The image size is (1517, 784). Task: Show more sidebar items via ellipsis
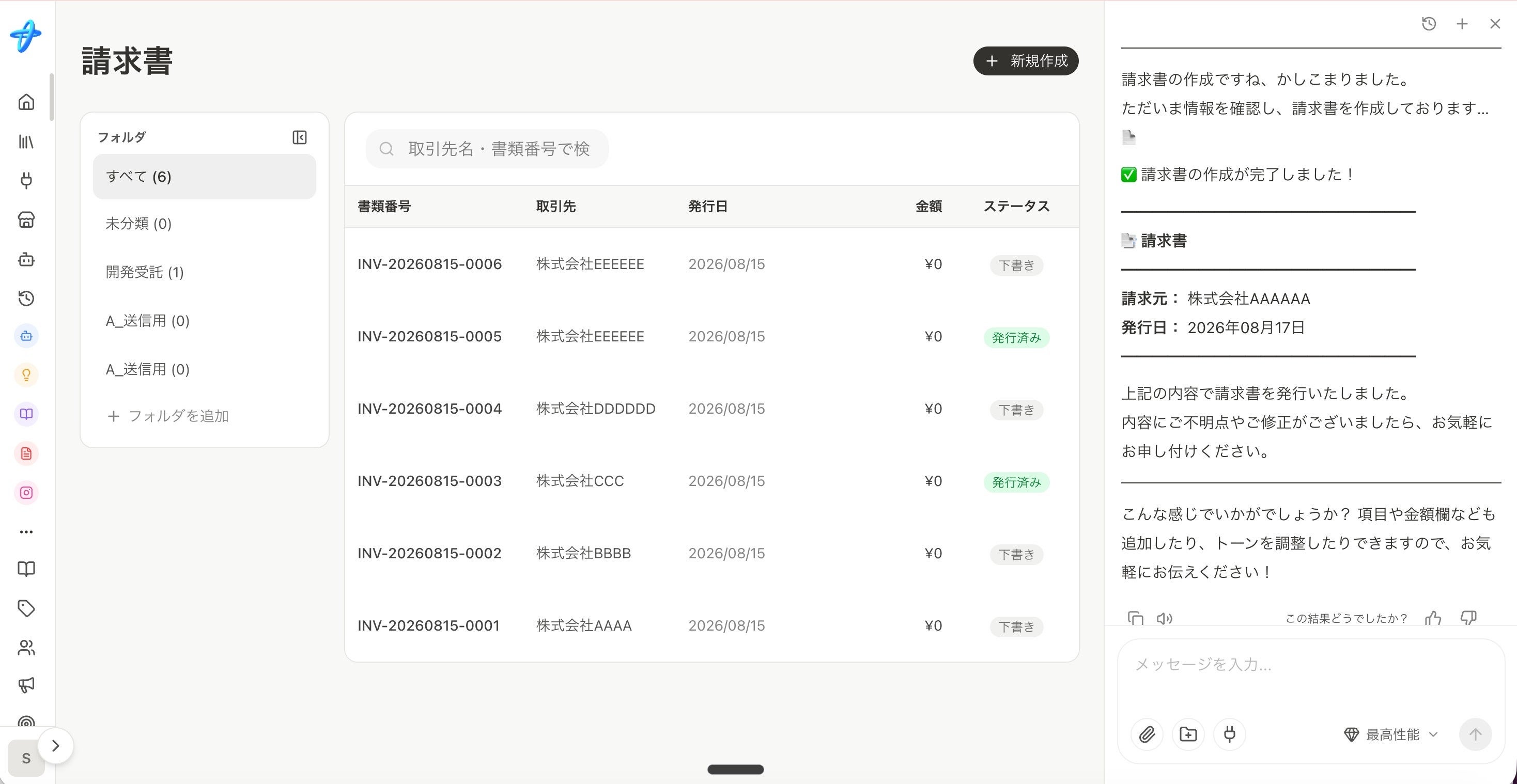pyautogui.click(x=26, y=531)
